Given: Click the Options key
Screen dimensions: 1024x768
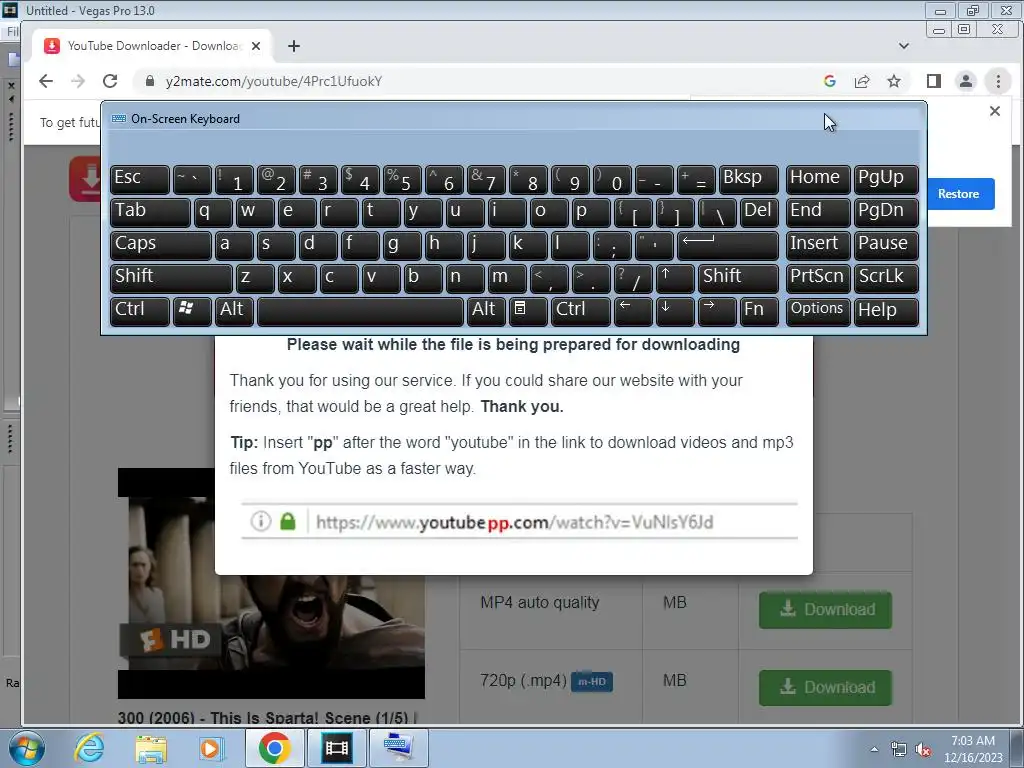Looking at the screenshot, I should tap(818, 311).
